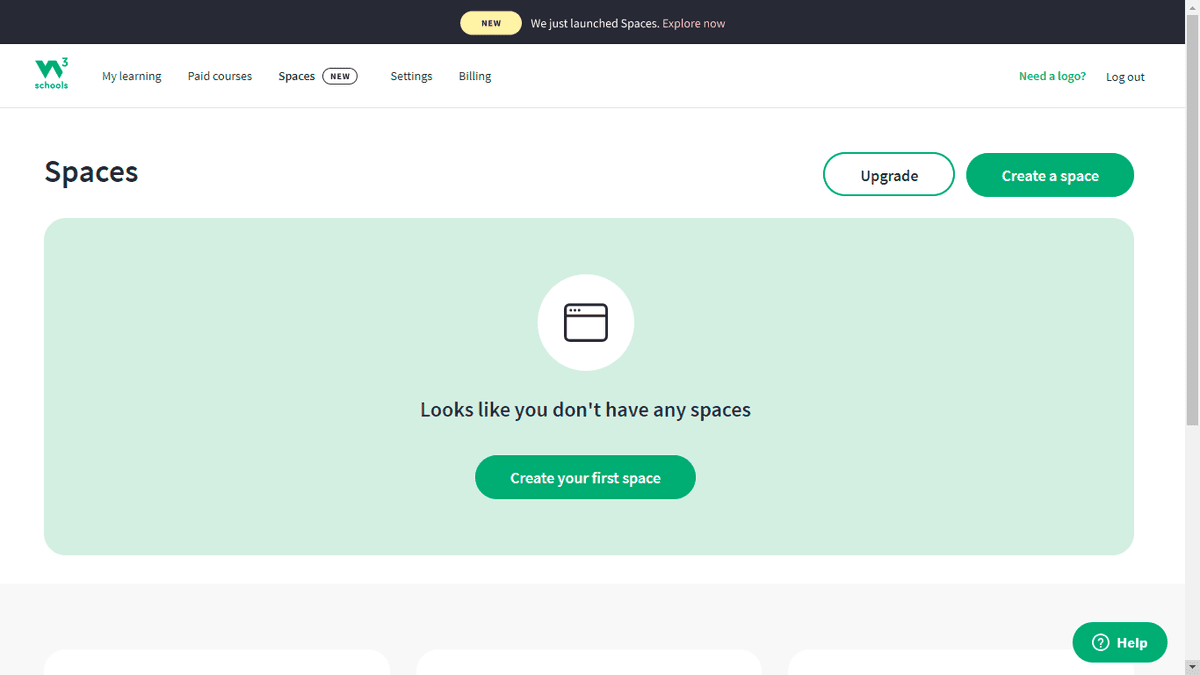Click the yellow NEW badge in banner

coord(491,23)
